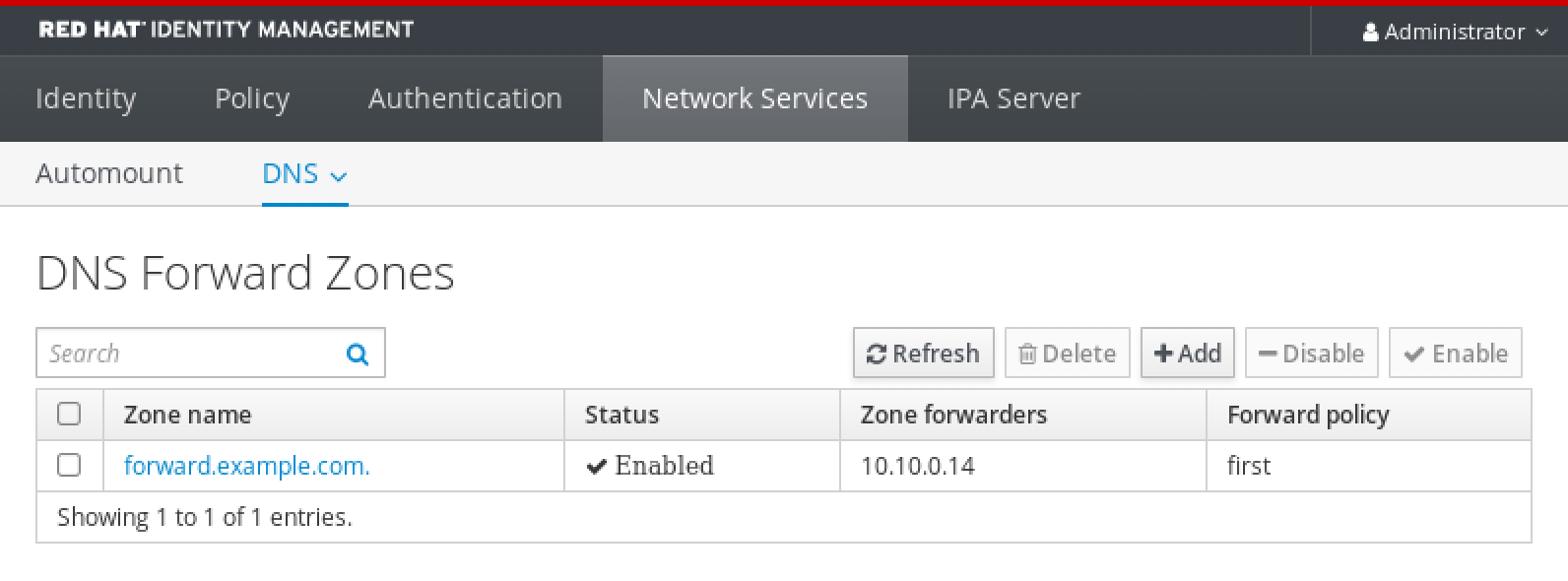Open the Automount section
Image resolution: width=1568 pixels, height=581 pixels.
point(109,174)
